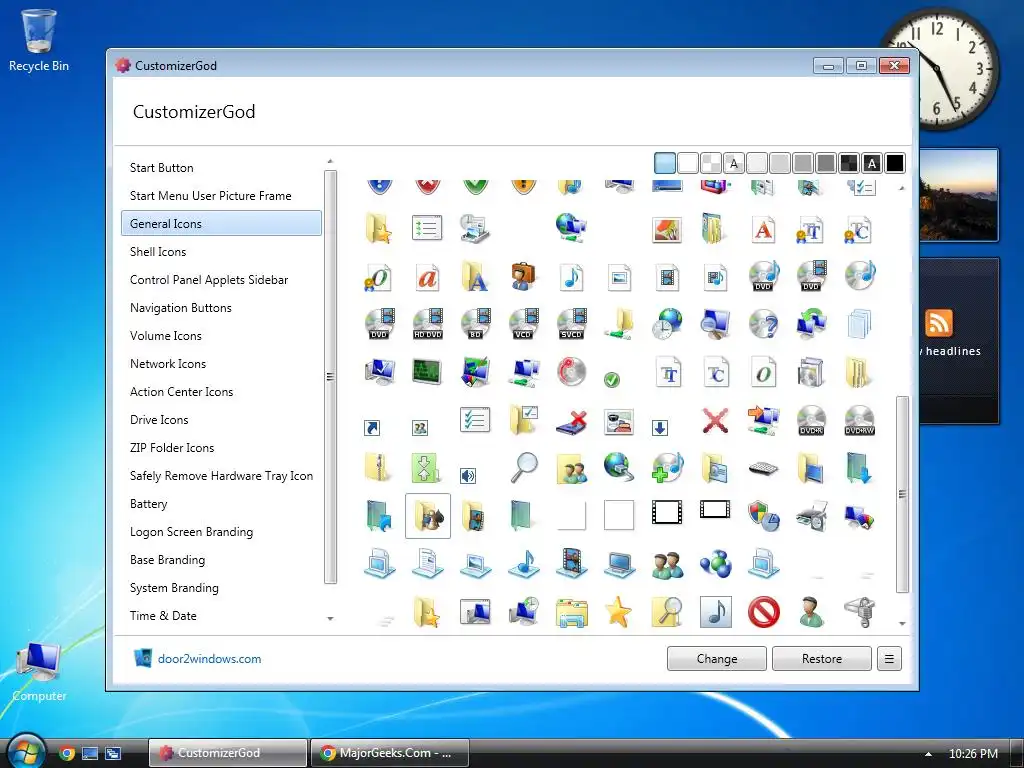Select the silver padlock icon
The height and width of the screenshot is (768, 1024).
click(859, 612)
